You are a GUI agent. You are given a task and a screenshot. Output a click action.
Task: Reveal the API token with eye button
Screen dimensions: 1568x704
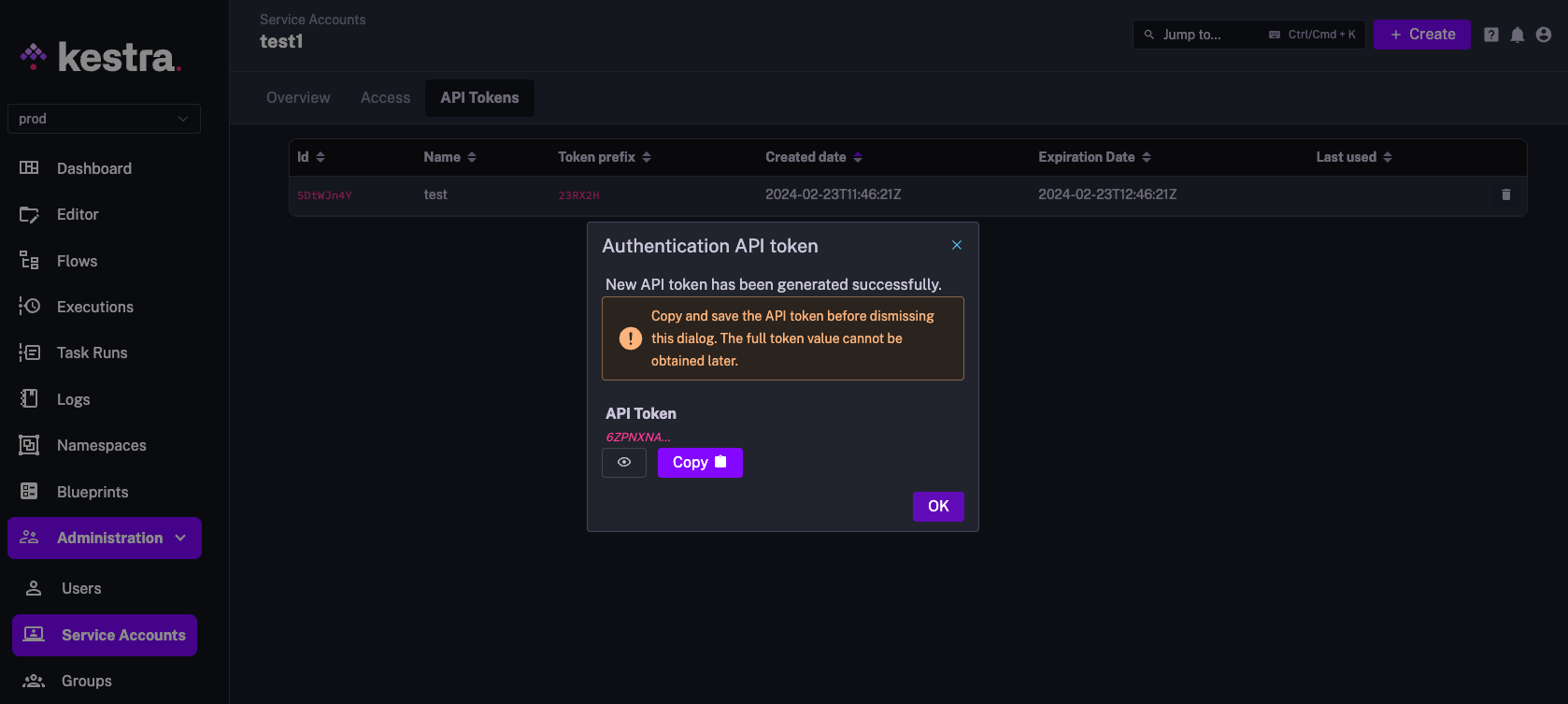click(624, 463)
